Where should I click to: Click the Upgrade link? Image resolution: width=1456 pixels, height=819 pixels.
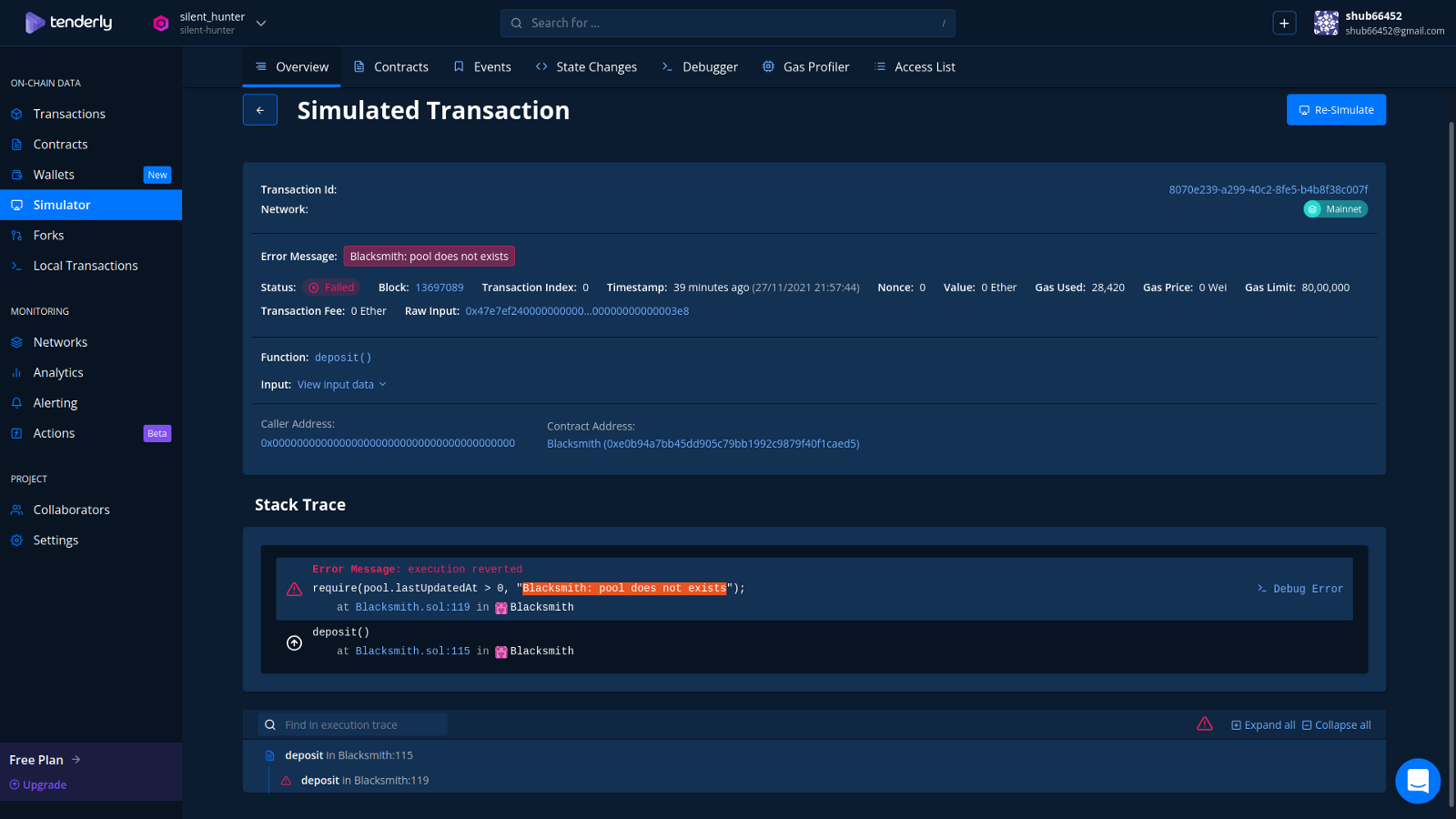[x=38, y=784]
